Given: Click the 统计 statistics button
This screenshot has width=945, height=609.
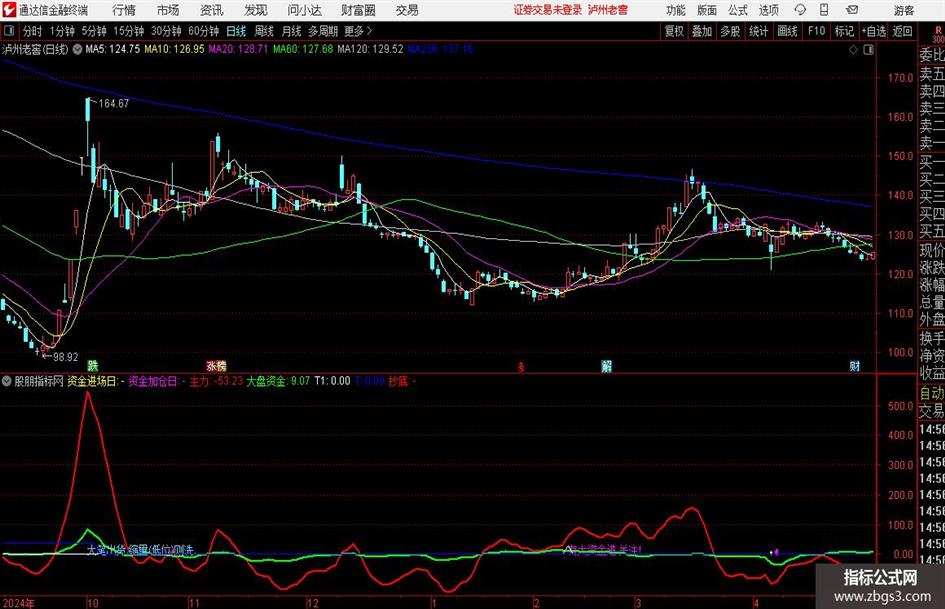Looking at the screenshot, I should 758,31.
